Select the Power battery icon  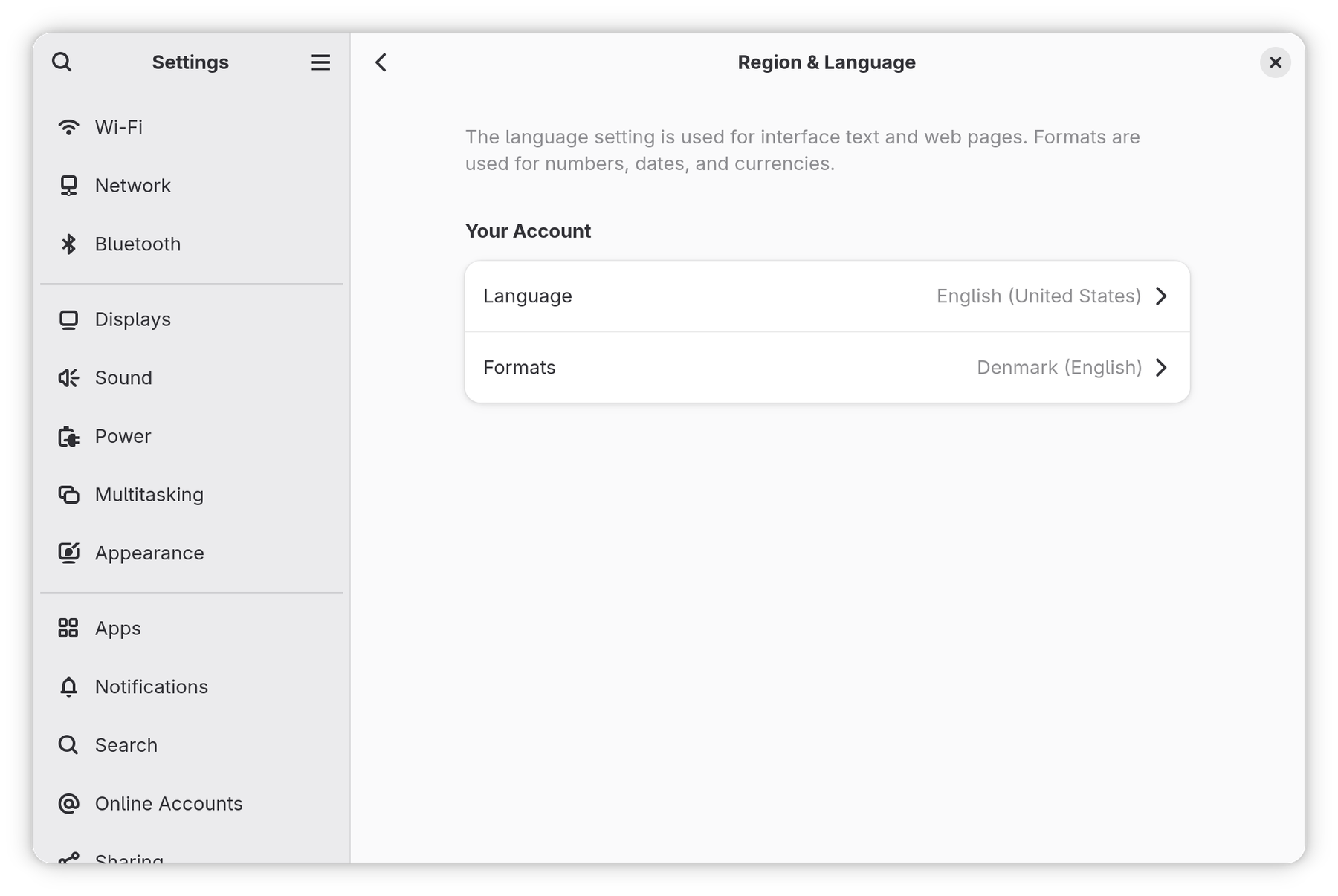(x=69, y=436)
